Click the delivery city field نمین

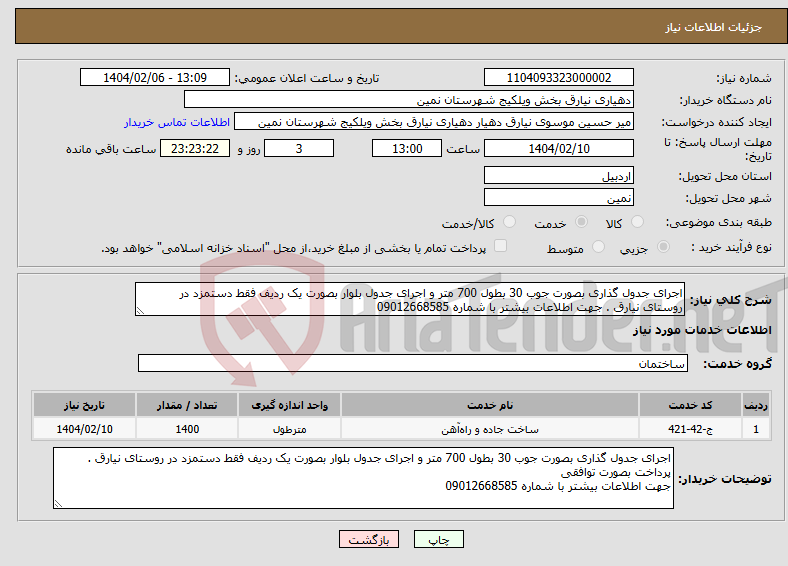pyautogui.click(x=558, y=197)
